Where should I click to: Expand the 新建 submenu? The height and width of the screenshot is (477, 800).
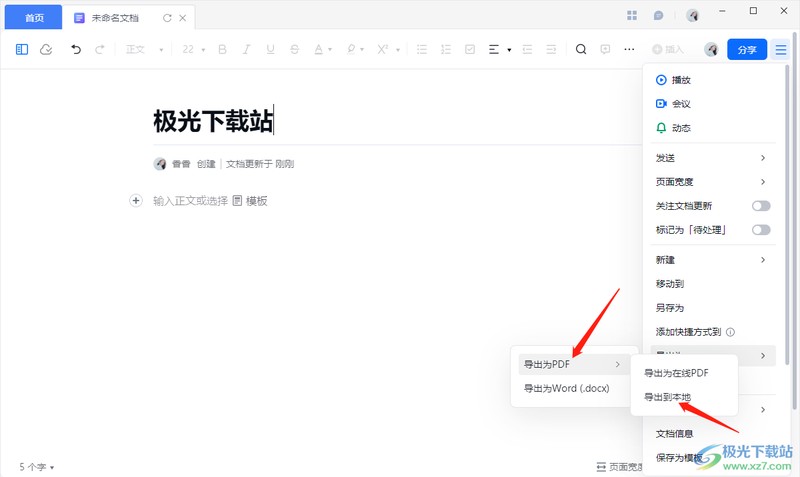[x=713, y=260]
